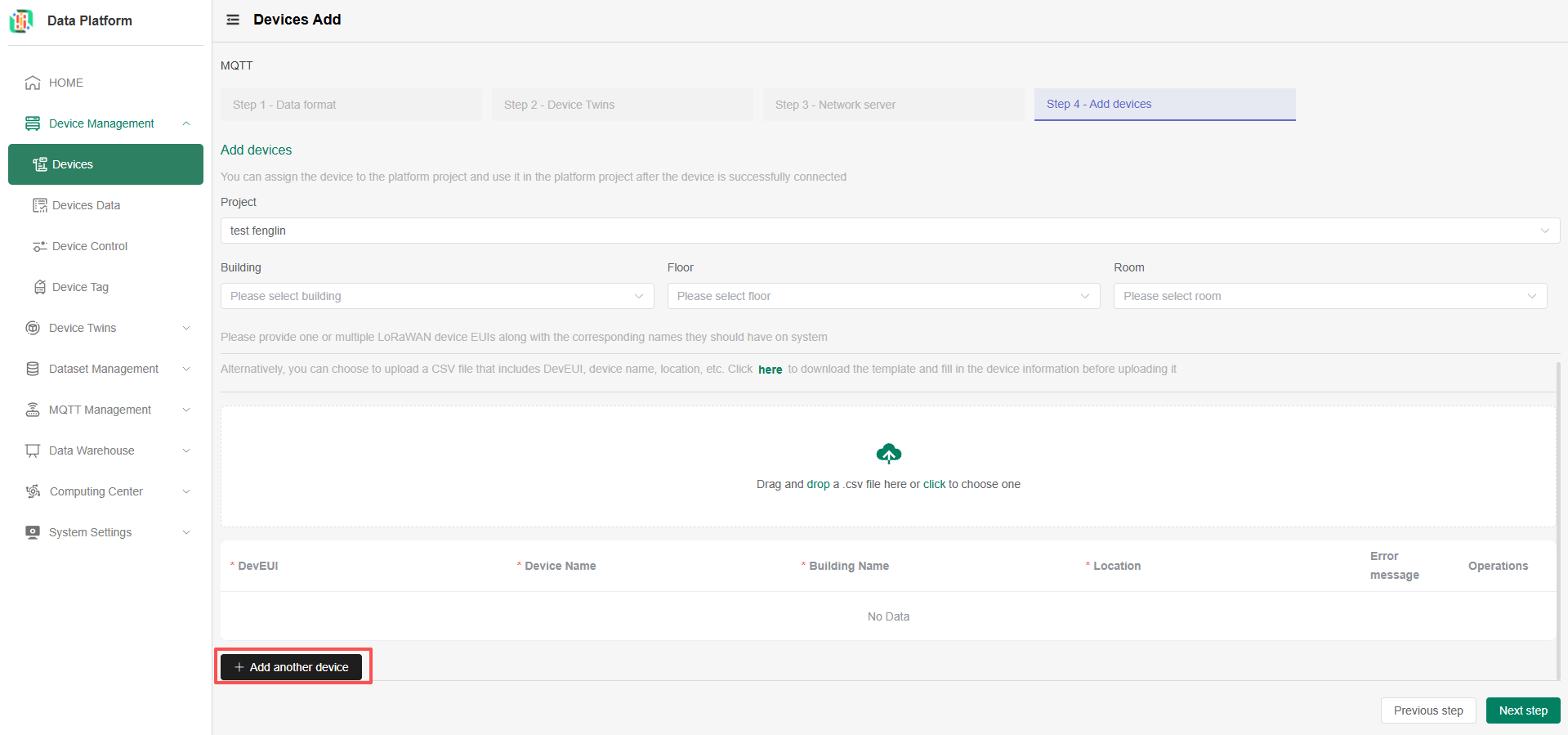Click the Add devices section heading

[256, 150]
